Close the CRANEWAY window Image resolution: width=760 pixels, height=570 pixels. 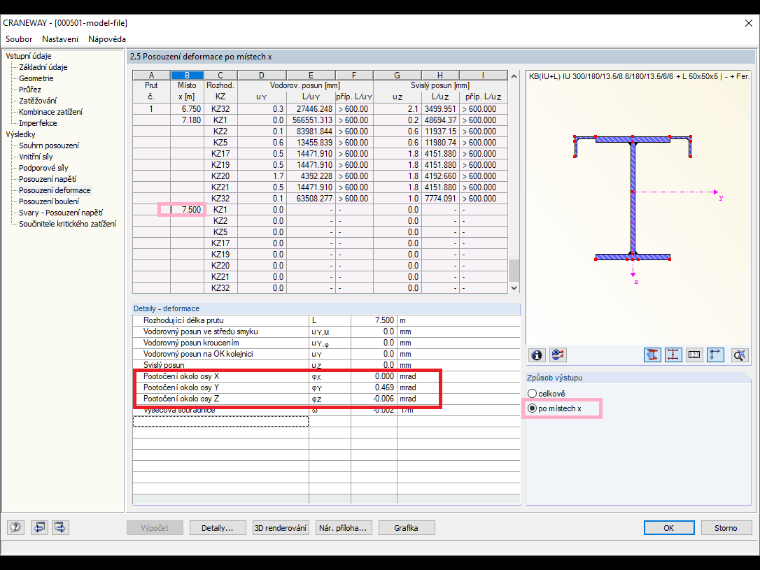[748, 23]
